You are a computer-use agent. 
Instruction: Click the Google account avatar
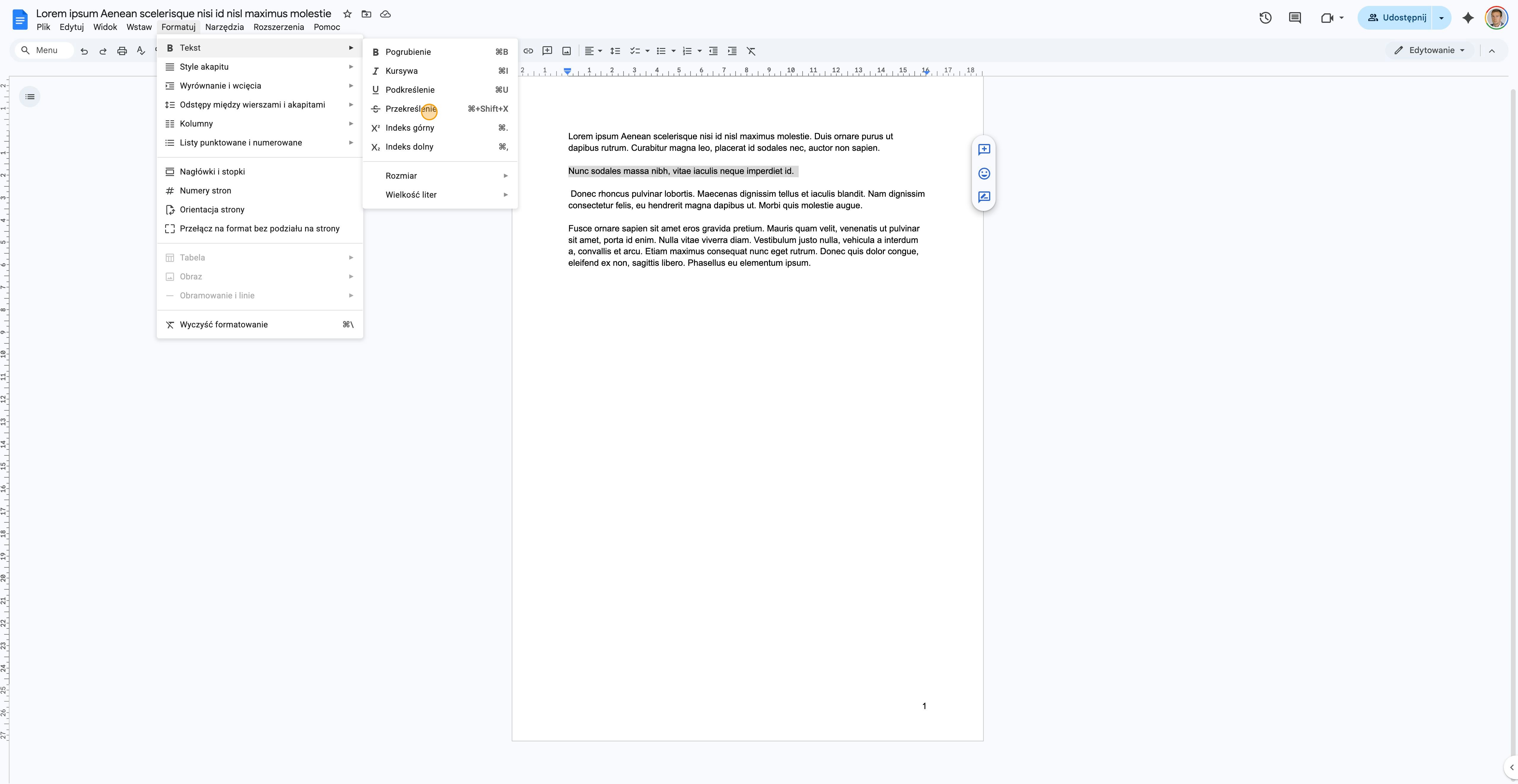[1496, 18]
